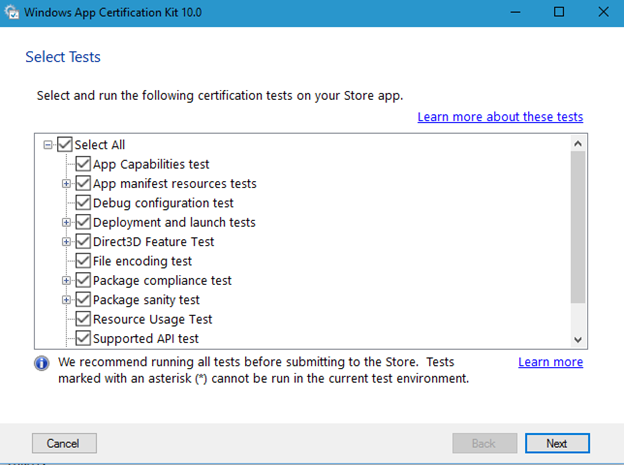
Task: Select the 'Direct3D Feature Test' row
Action: [x=153, y=242]
